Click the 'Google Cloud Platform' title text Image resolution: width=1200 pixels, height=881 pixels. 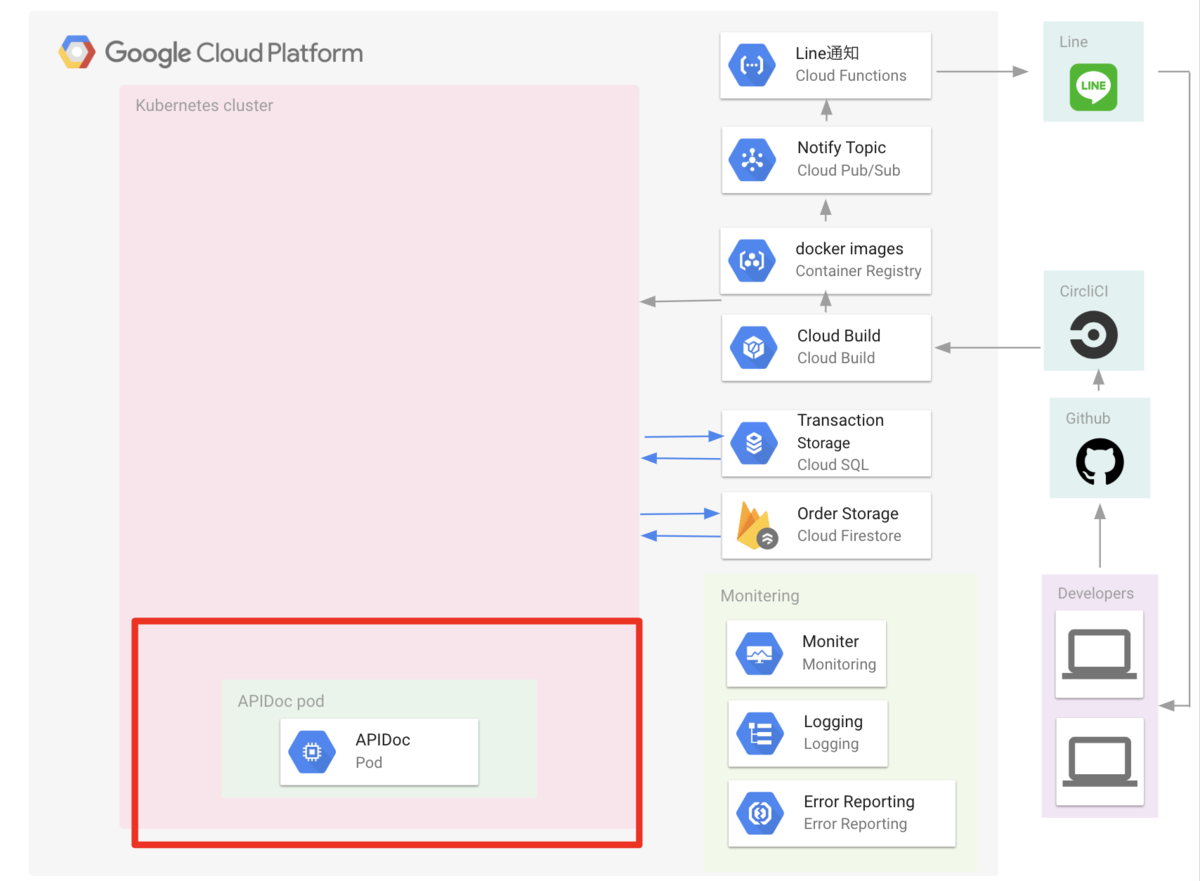click(234, 53)
